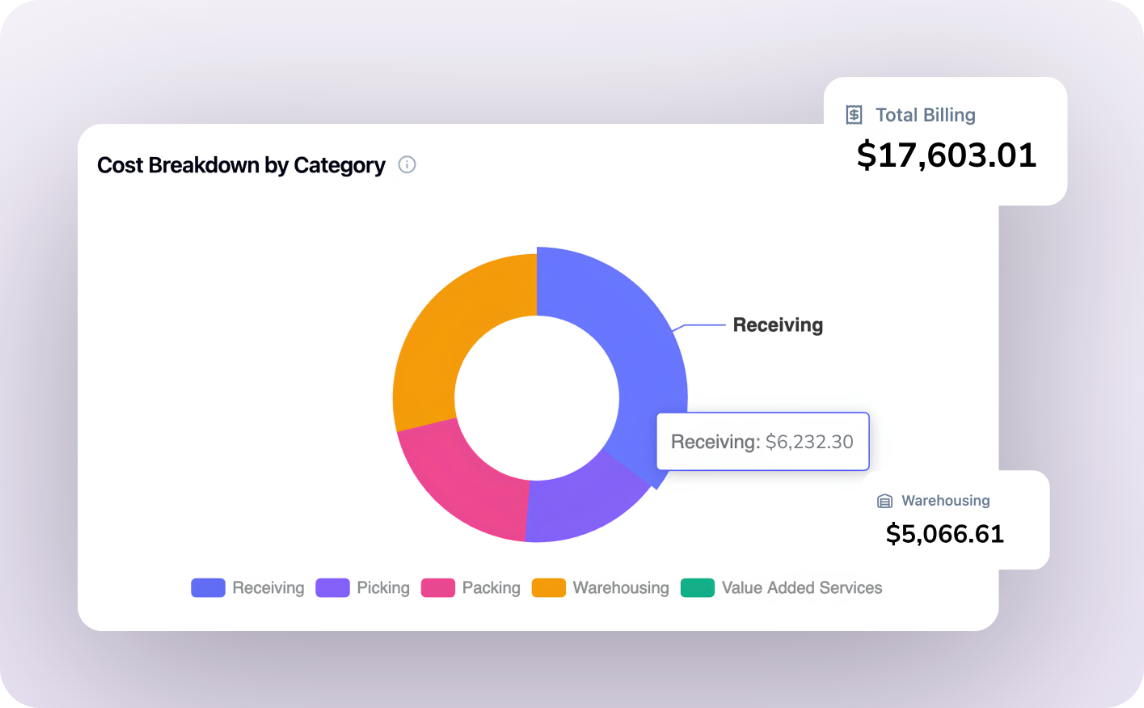
Task: Click the Warehousing card label text
Action: [946, 501]
